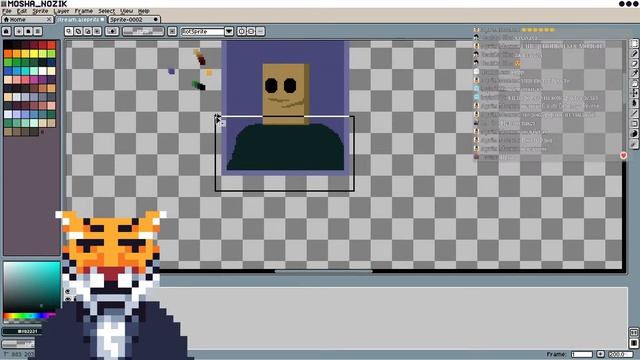The image size is (640, 360).
Task: Select the Eyedropper tool
Action: click(x=634, y=73)
